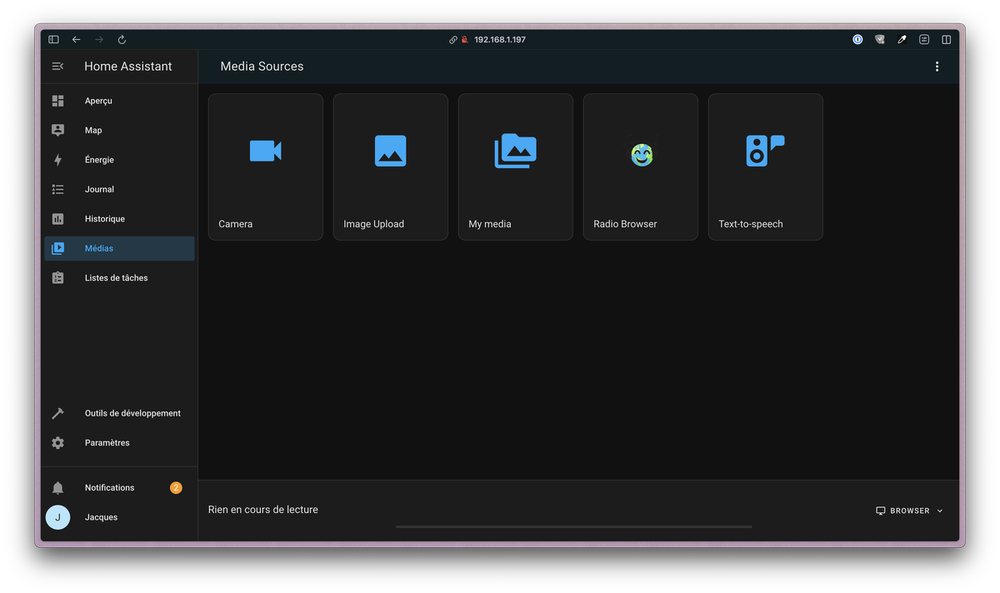
Task: Click the insecure lock icon
Action: [465, 40]
